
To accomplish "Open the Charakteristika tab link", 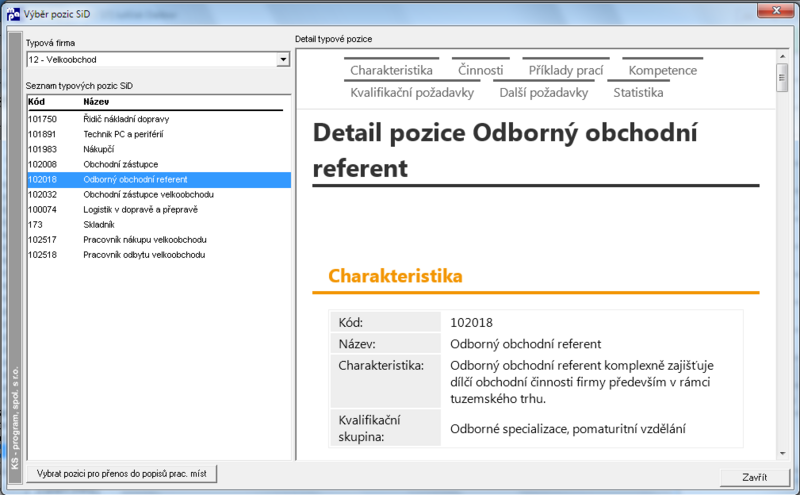I will click(x=391, y=70).
